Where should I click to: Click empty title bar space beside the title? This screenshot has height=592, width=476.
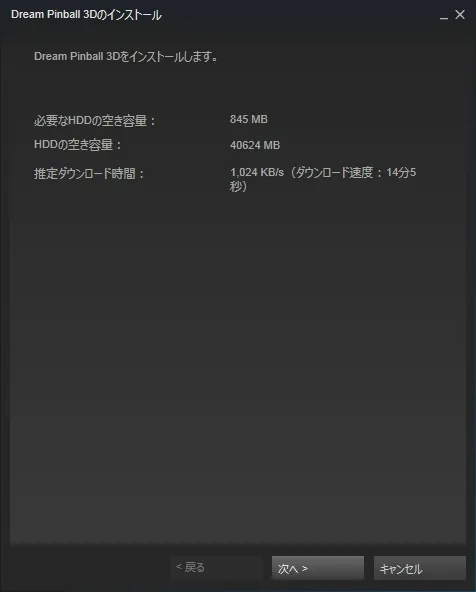298,15
